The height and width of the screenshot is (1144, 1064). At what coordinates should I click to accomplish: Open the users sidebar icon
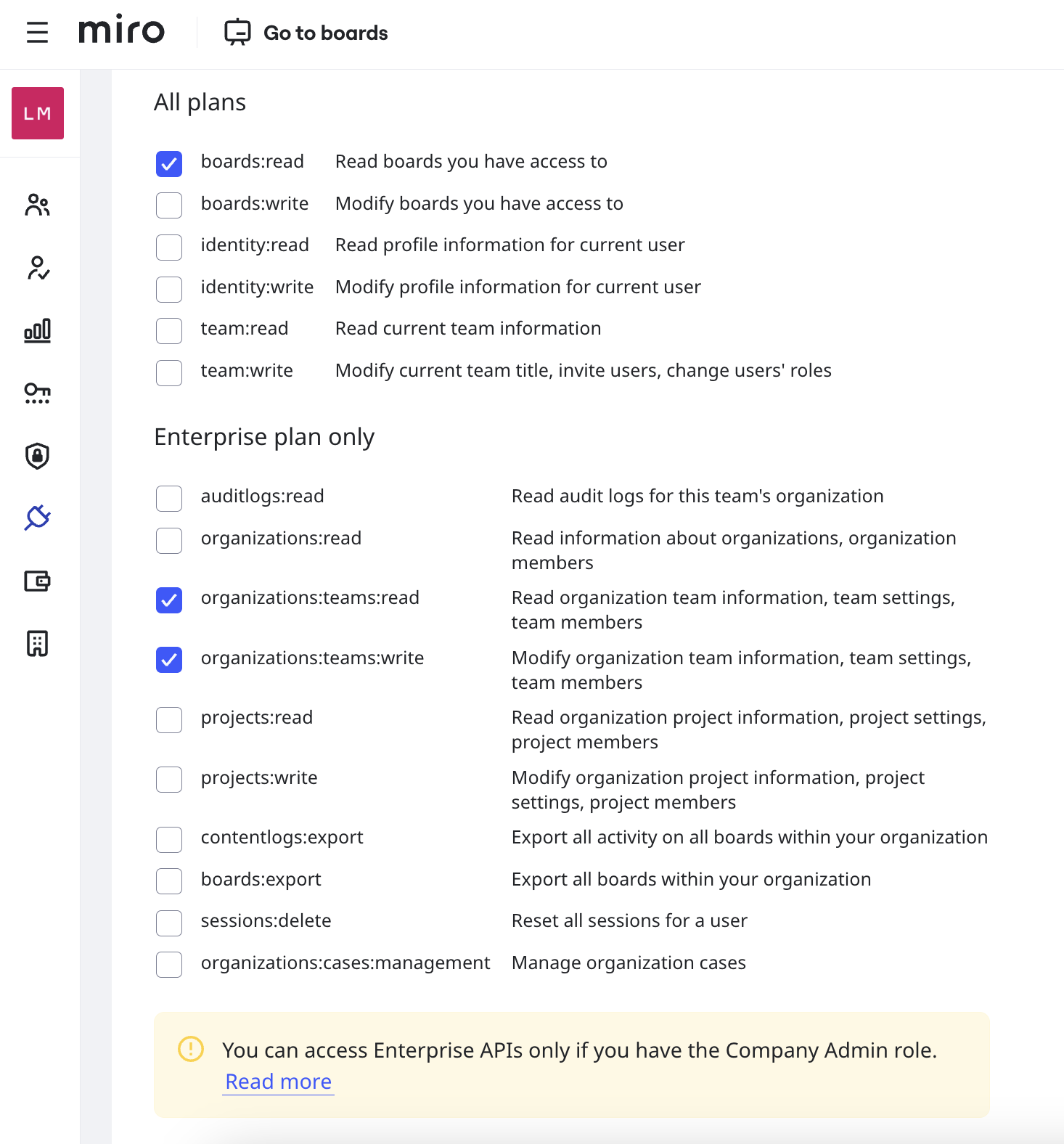pyautogui.click(x=37, y=205)
